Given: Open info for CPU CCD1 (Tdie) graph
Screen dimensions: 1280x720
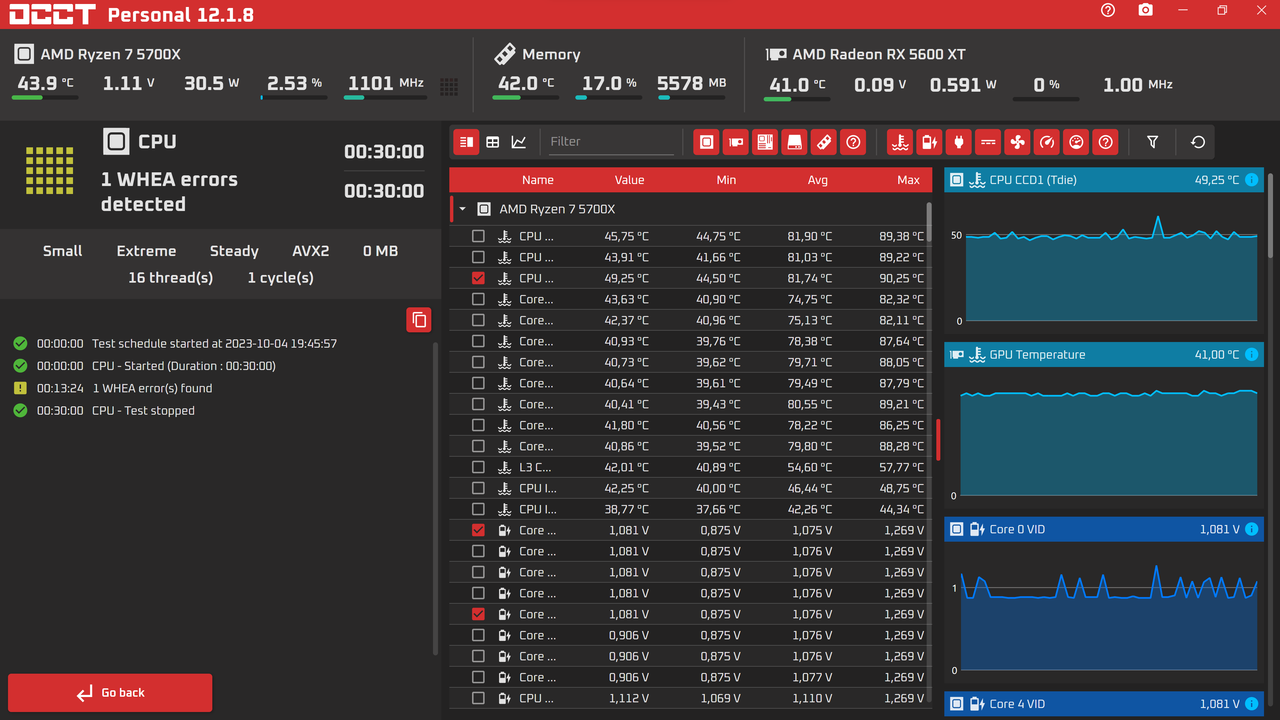Looking at the screenshot, I should click(x=1252, y=180).
